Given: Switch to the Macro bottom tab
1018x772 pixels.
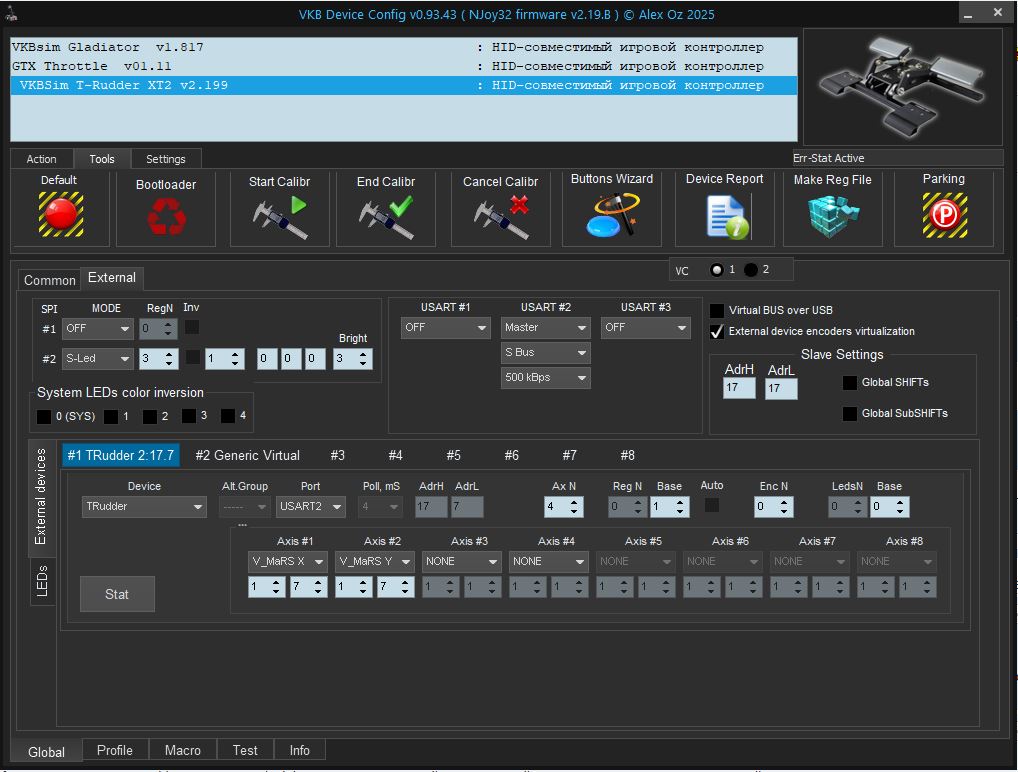Looking at the screenshot, I should [182, 751].
